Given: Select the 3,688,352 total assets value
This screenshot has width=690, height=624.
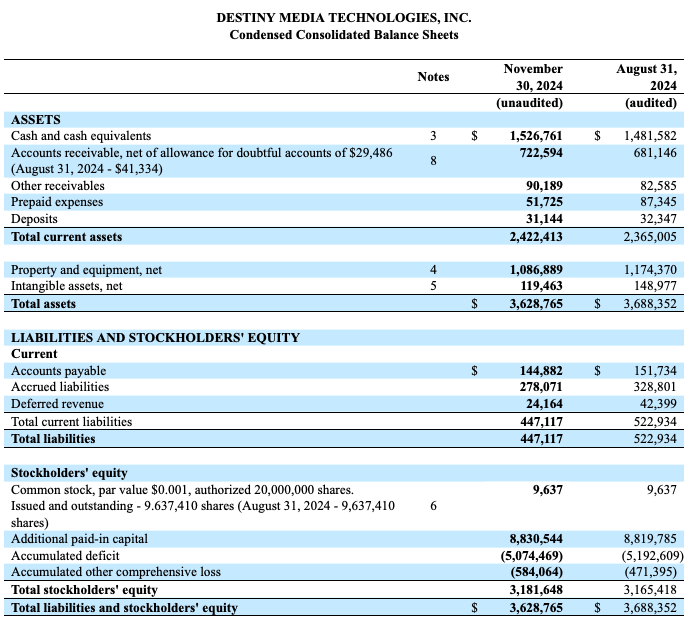Looking at the screenshot, I should tap(650, 304).
